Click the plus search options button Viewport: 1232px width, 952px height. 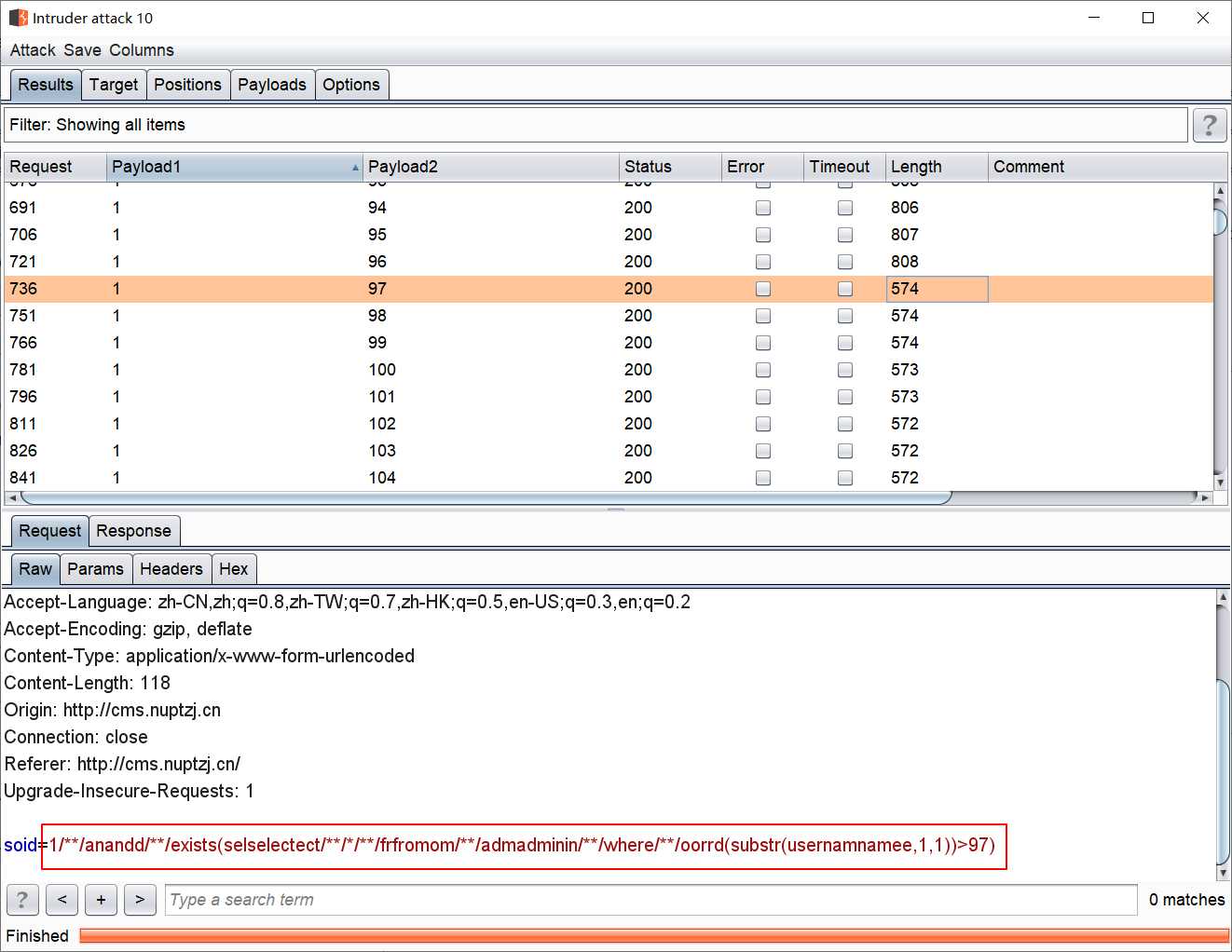(101, 900)
